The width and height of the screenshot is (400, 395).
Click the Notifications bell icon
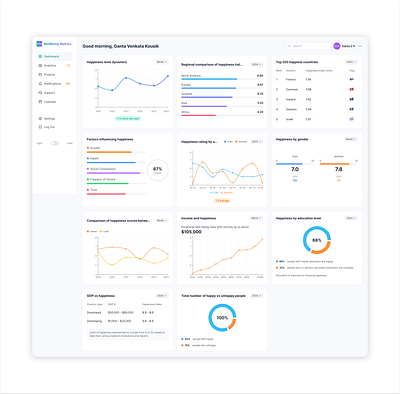[x=40, y=84]
